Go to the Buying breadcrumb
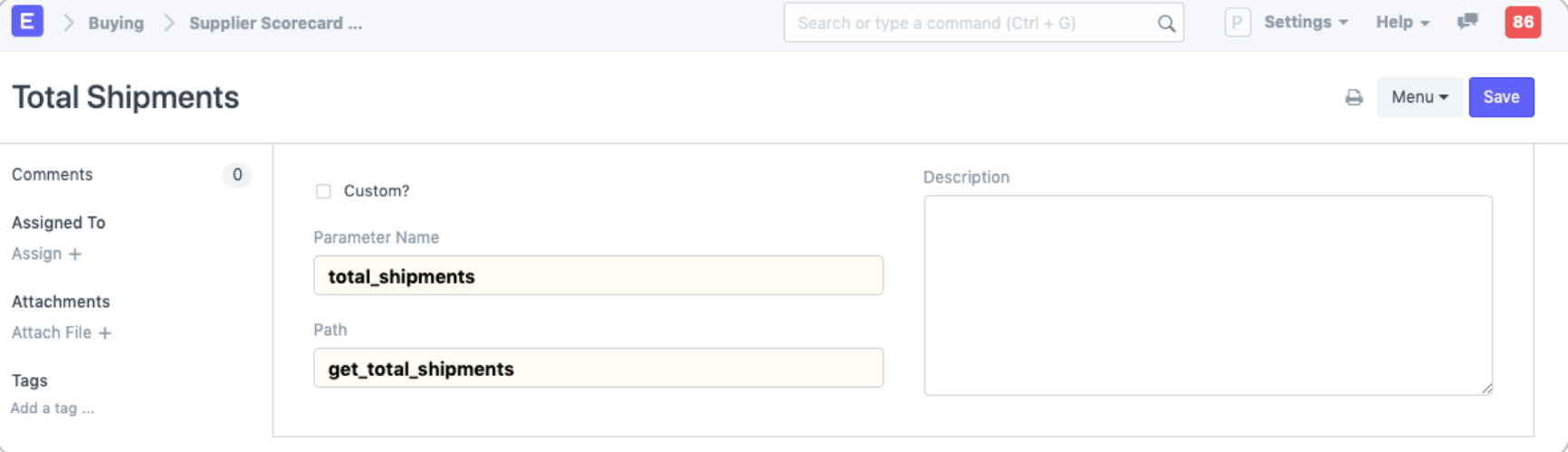Image resolution: width=1568 pixels, height=452 pixels. [116, 24]
